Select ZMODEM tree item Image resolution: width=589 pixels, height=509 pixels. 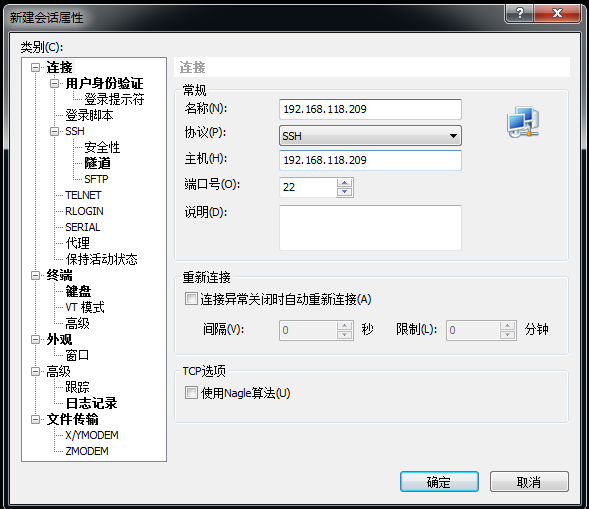87,451
